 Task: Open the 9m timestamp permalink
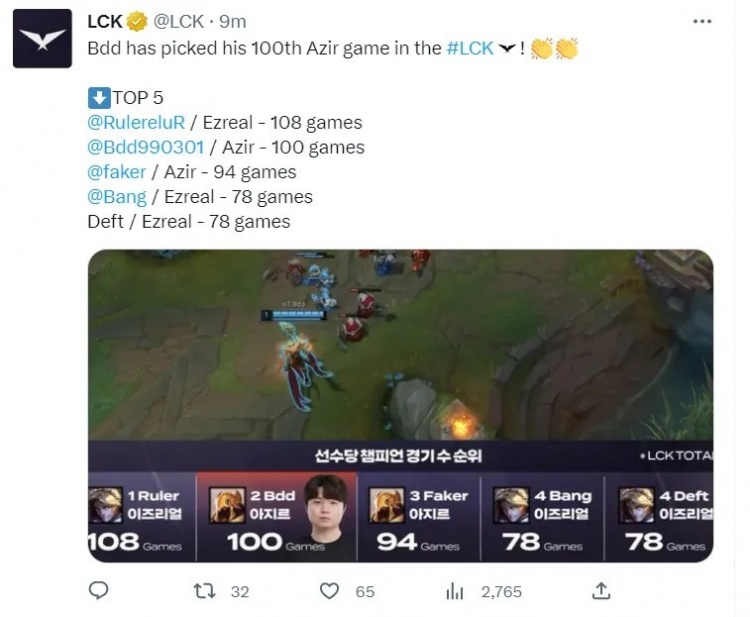[232, 22]
